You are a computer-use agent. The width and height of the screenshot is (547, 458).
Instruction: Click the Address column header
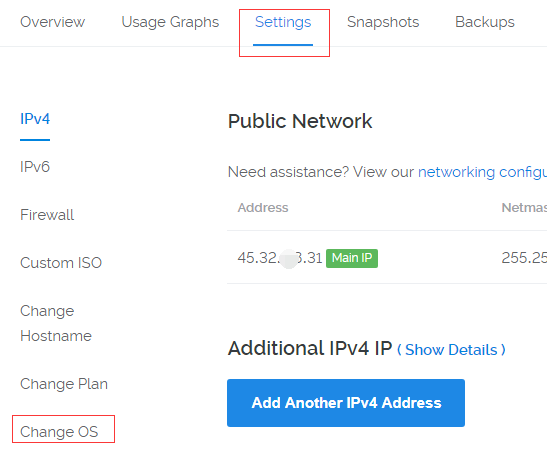pyautogui.click(x=263, y=208)
